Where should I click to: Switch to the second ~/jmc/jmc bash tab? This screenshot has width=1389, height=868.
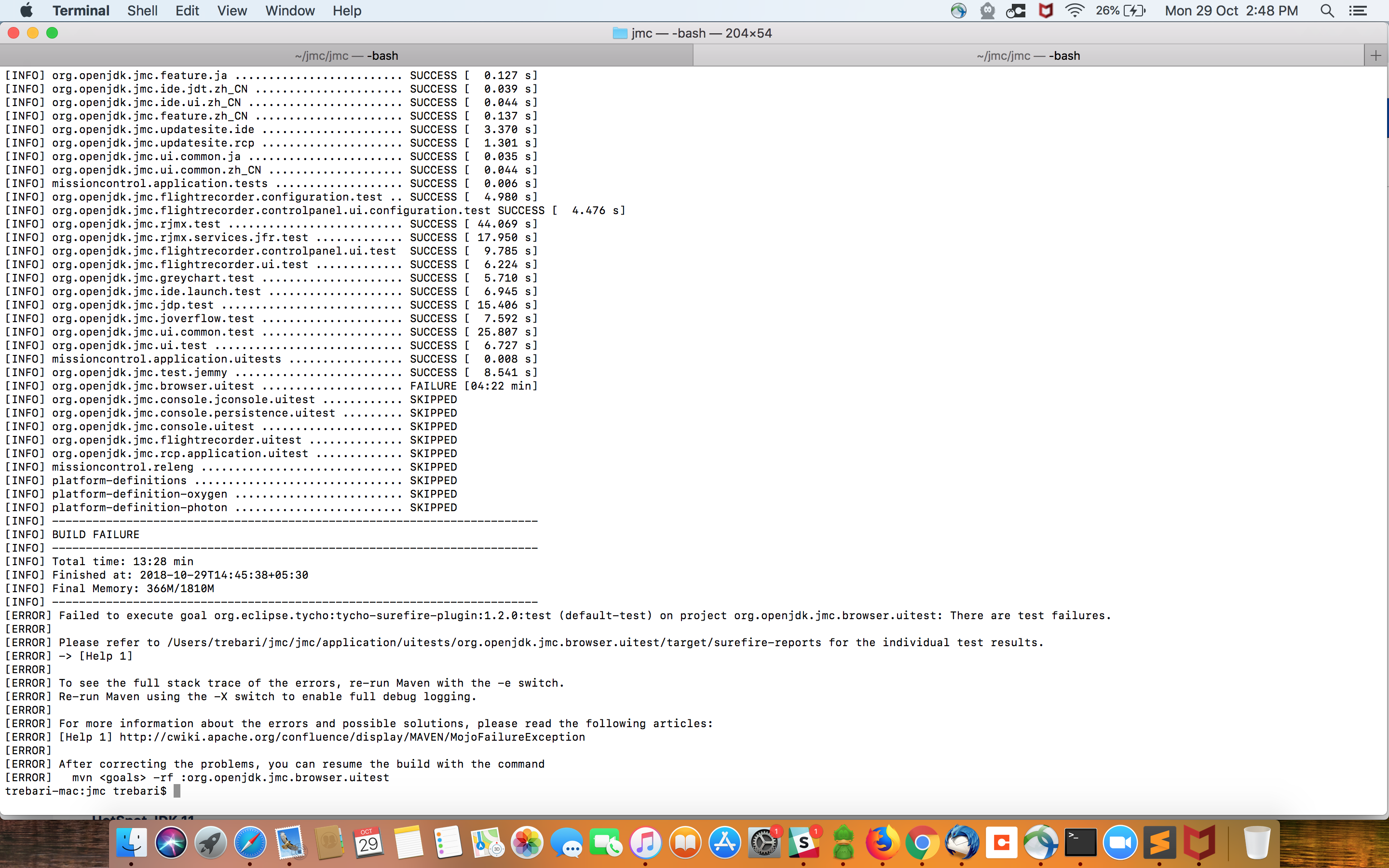click(x=1028, y=55)
